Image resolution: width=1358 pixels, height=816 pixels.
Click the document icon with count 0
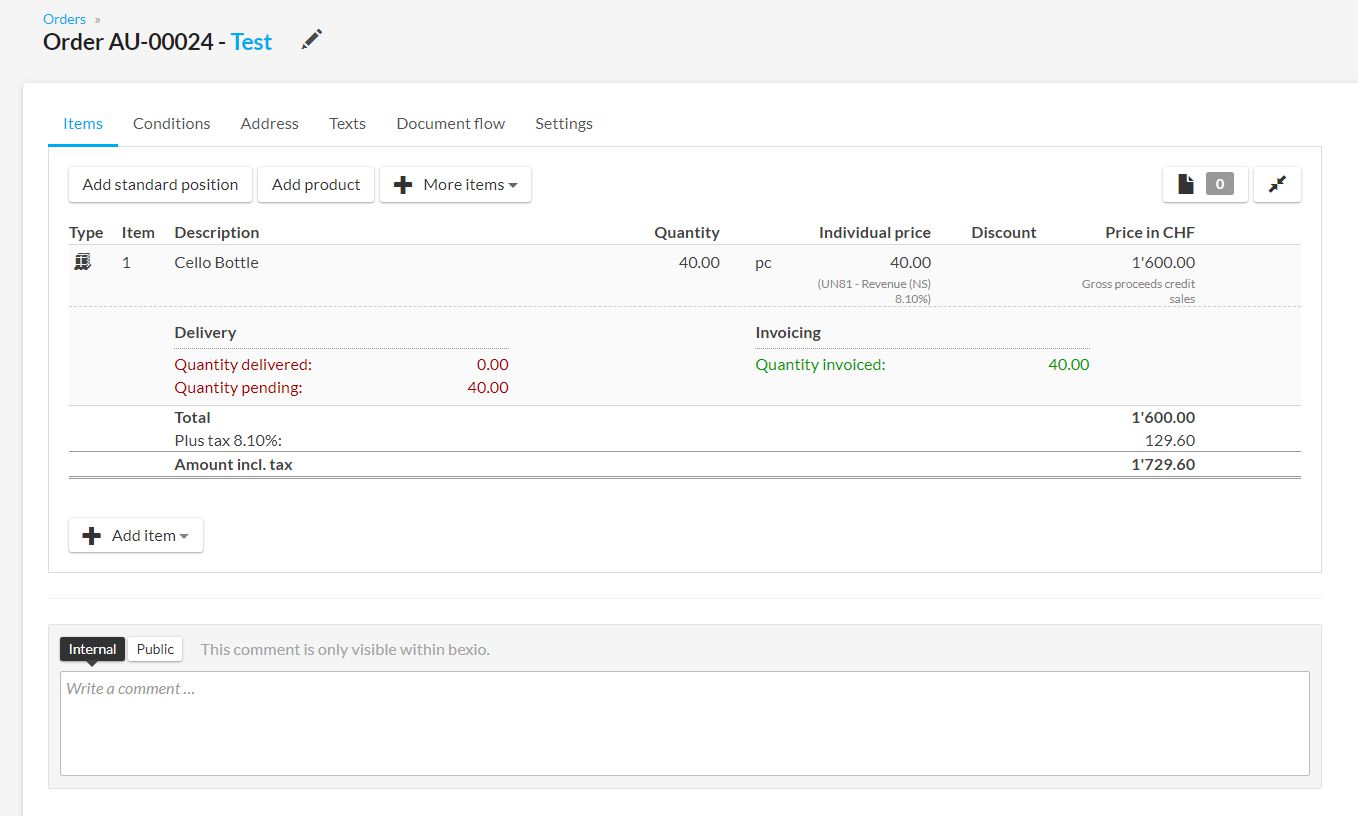pos(1204,184)
